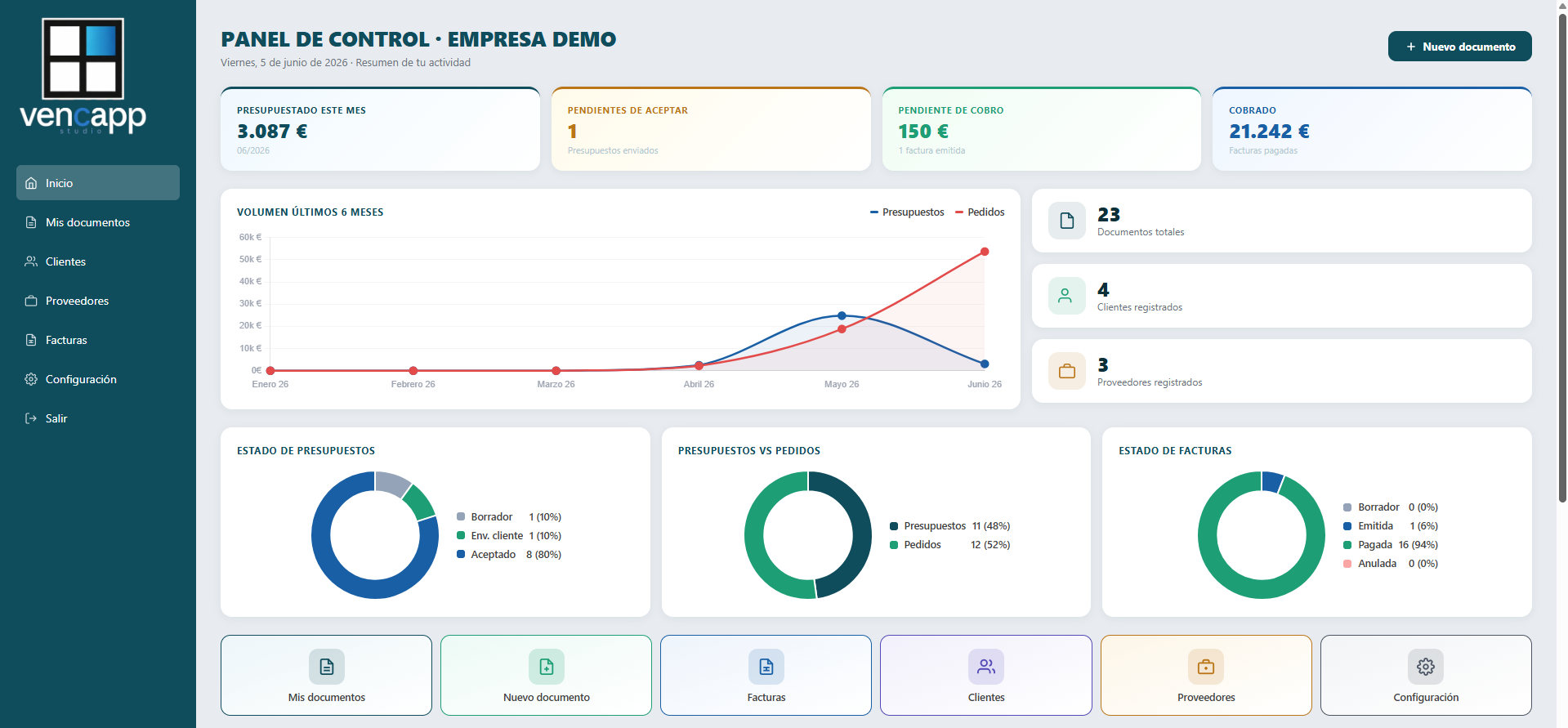Viewport: 1568px width, 728px height.
Task: Click the Mis documentos shortcut card icon
Action: (x=327, y=667)
